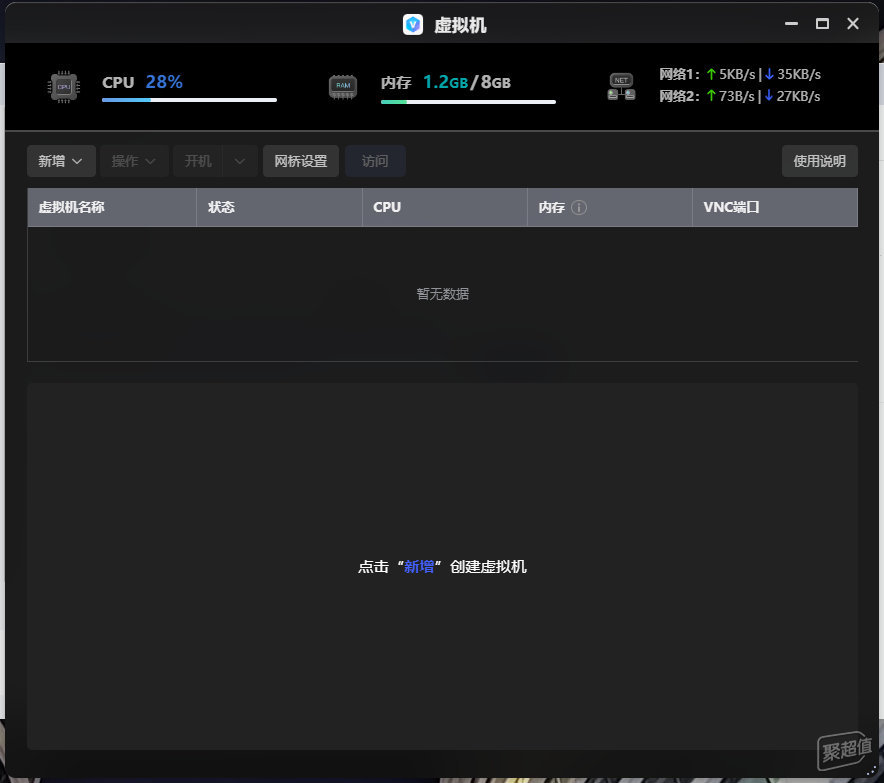Click the 暂无数据 placeholder text
Viewport: 884px width, 783px height.
(443, 294)
